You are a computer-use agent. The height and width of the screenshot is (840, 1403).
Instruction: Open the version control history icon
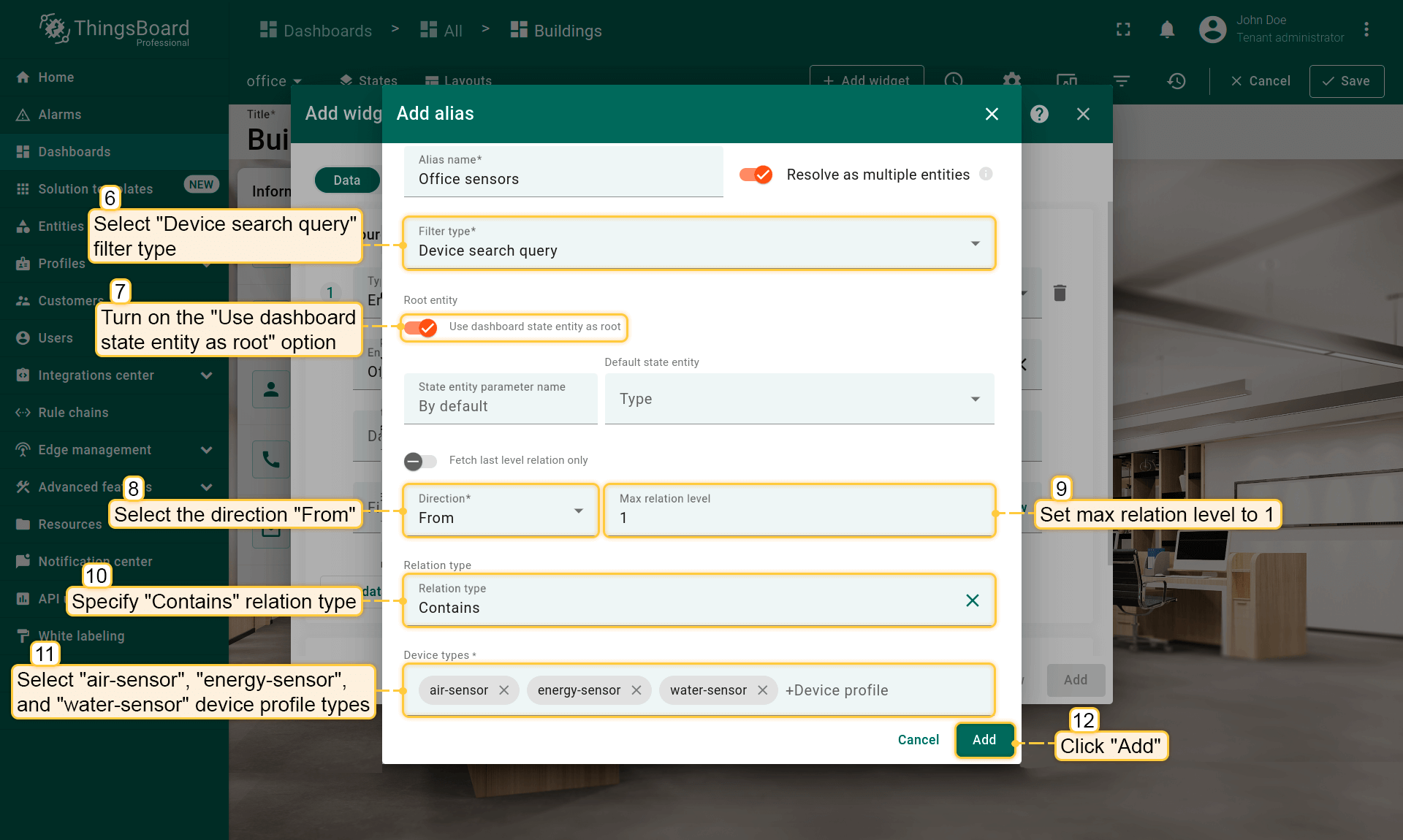tap(1176, 81)
